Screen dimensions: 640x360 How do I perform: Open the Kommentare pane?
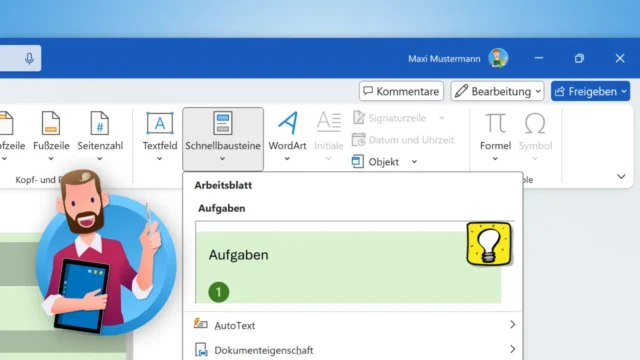401,91
